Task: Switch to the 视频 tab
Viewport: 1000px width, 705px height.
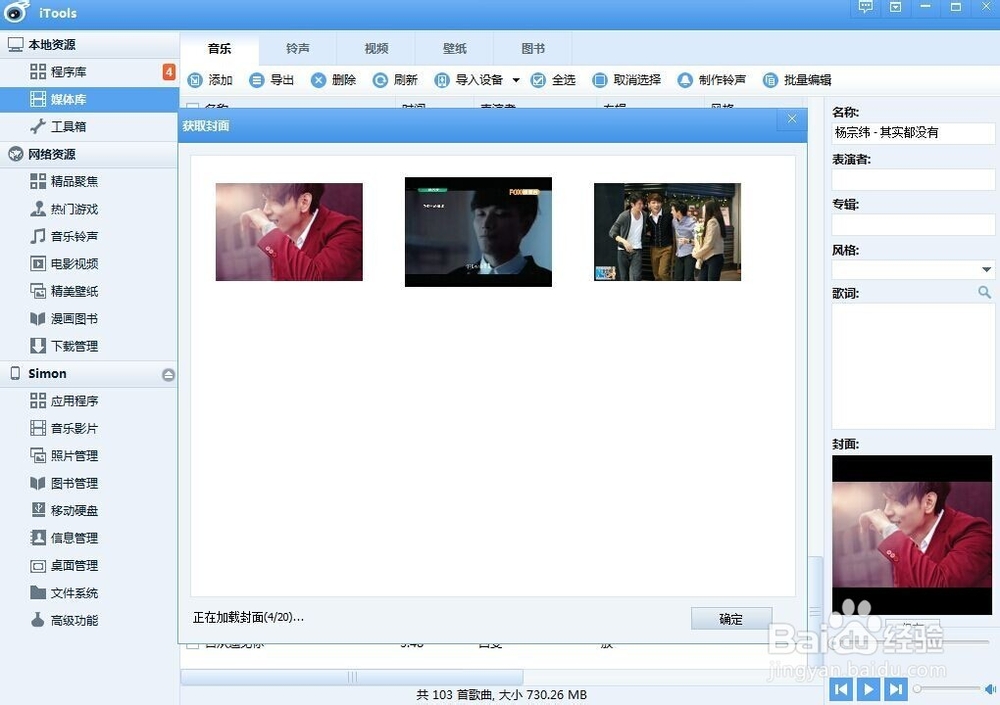Action: click(376, 48)
